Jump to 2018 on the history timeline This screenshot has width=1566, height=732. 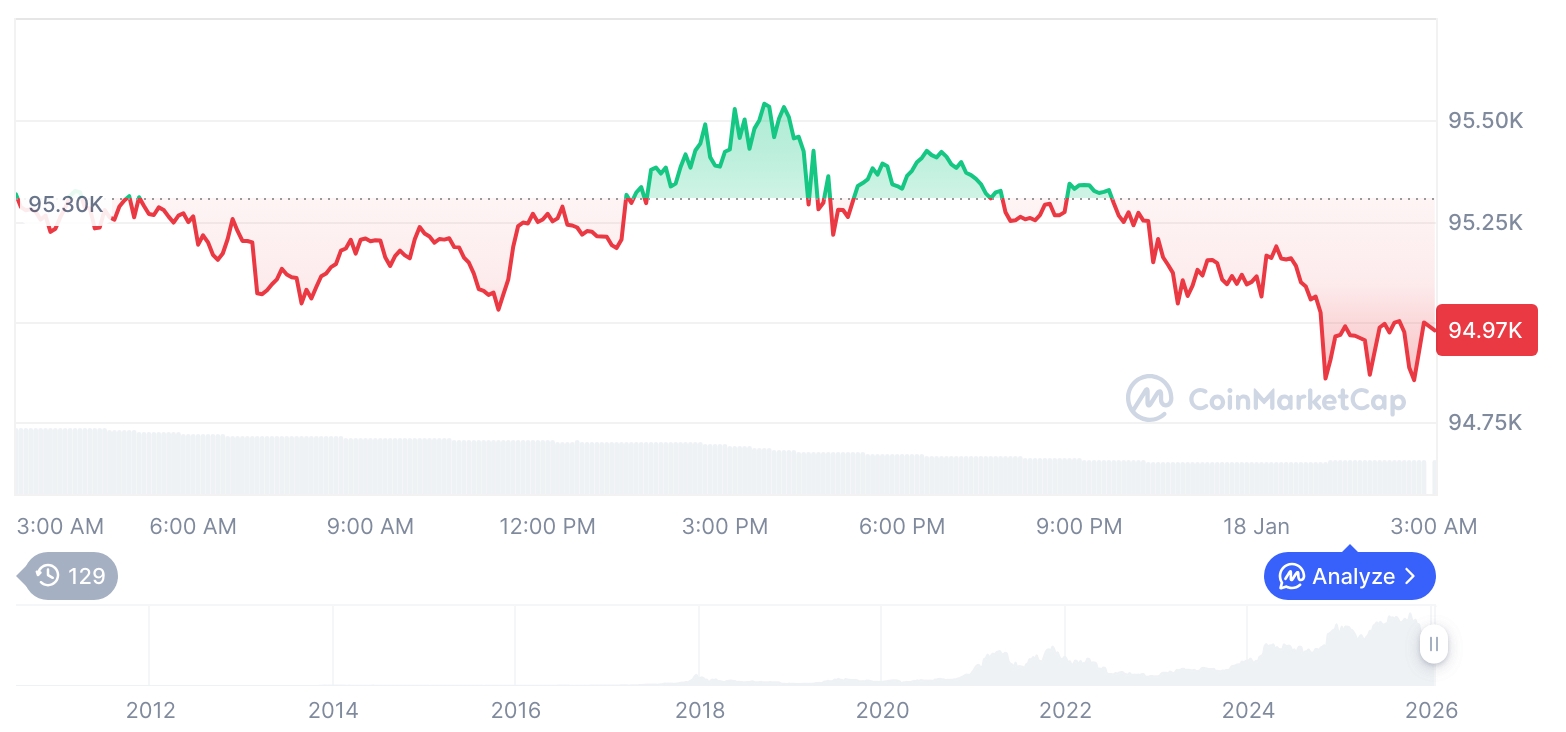[700, 710]
